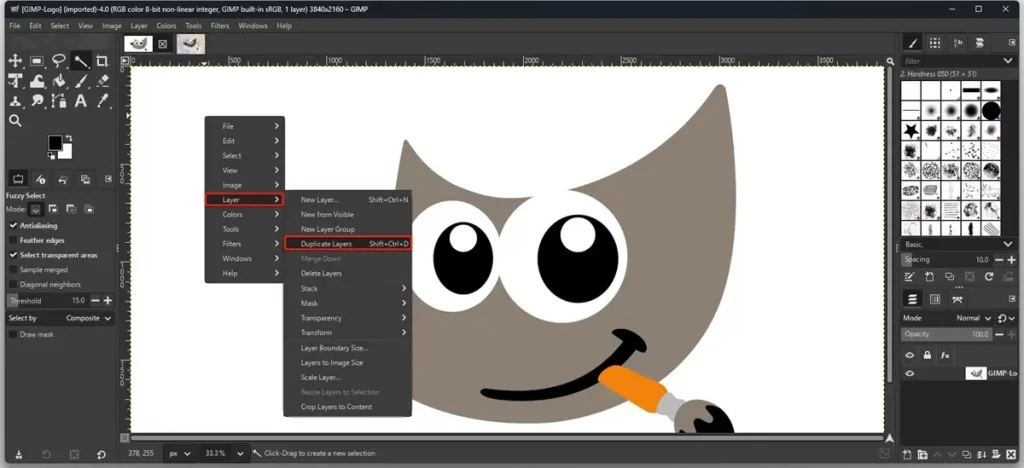1024x468 pixels.
Task: Disable the Antialiasing checkbox
Action: 13,225
